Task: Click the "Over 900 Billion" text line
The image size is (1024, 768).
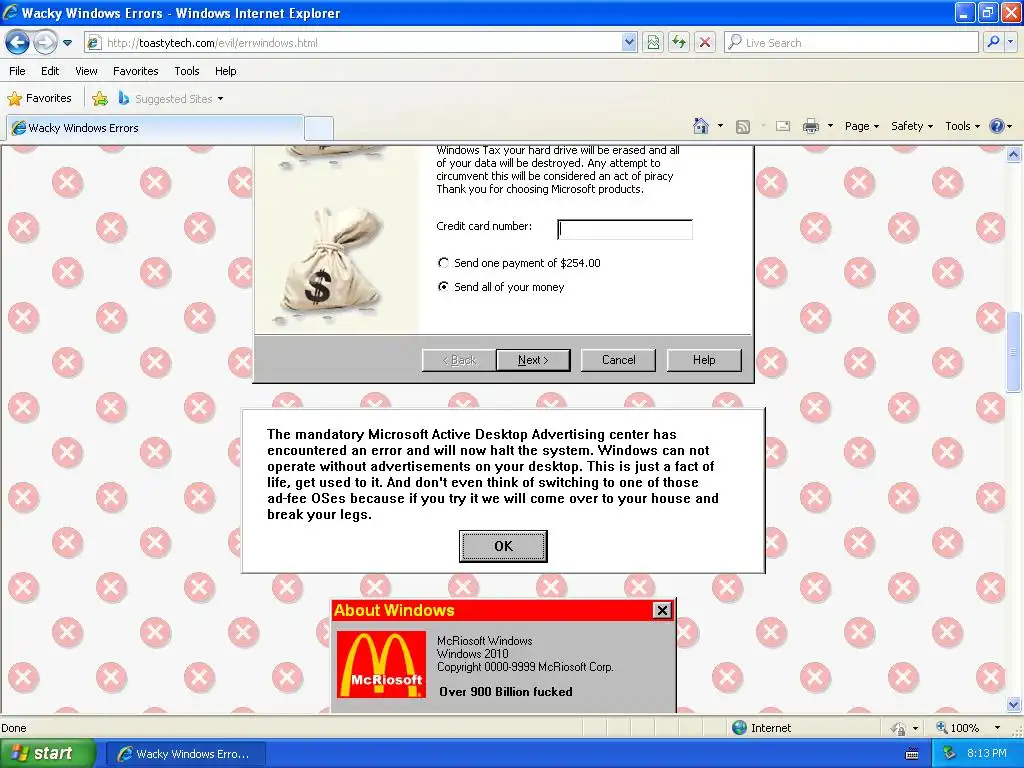Action: (x=505, y=692)
